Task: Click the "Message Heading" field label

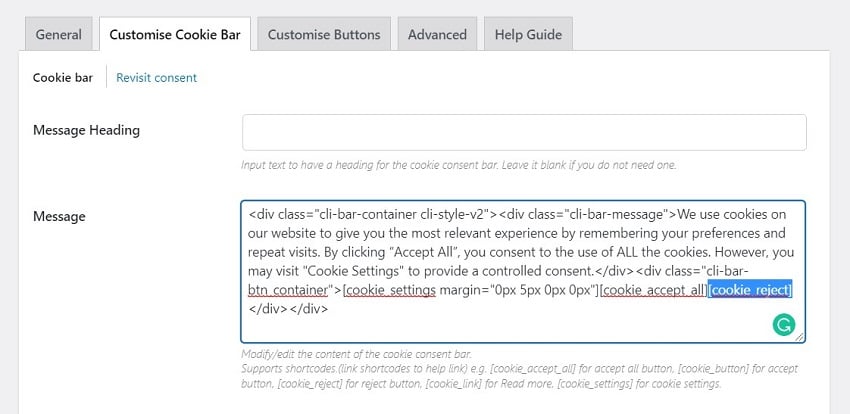Action: click(x=86, y=130)
